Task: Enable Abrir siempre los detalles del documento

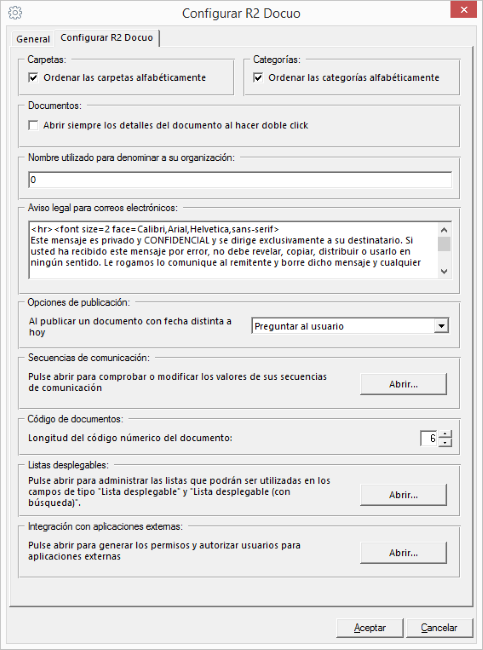Action: [33, 125]
